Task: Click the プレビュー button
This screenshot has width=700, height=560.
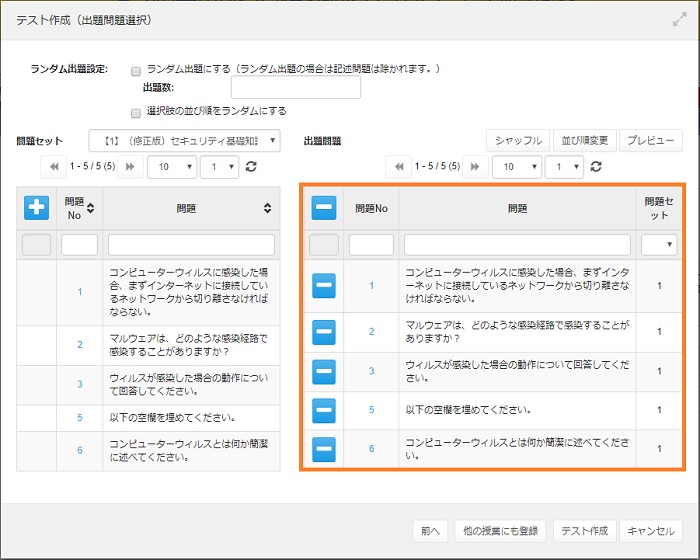Action: click(650, 141)
